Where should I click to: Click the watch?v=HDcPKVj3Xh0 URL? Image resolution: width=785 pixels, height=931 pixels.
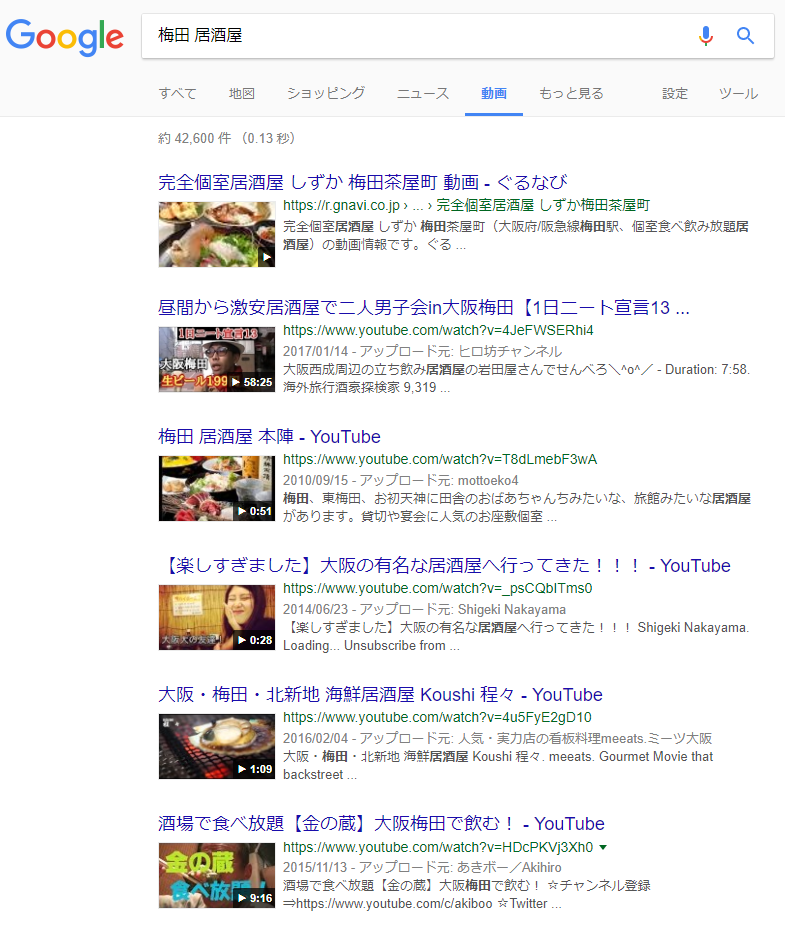[x=438, y=847]
